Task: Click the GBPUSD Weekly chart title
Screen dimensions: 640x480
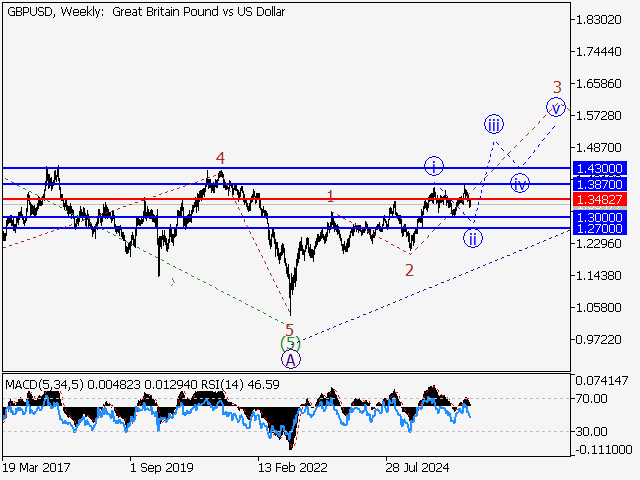Action: [x=144, y=12]
